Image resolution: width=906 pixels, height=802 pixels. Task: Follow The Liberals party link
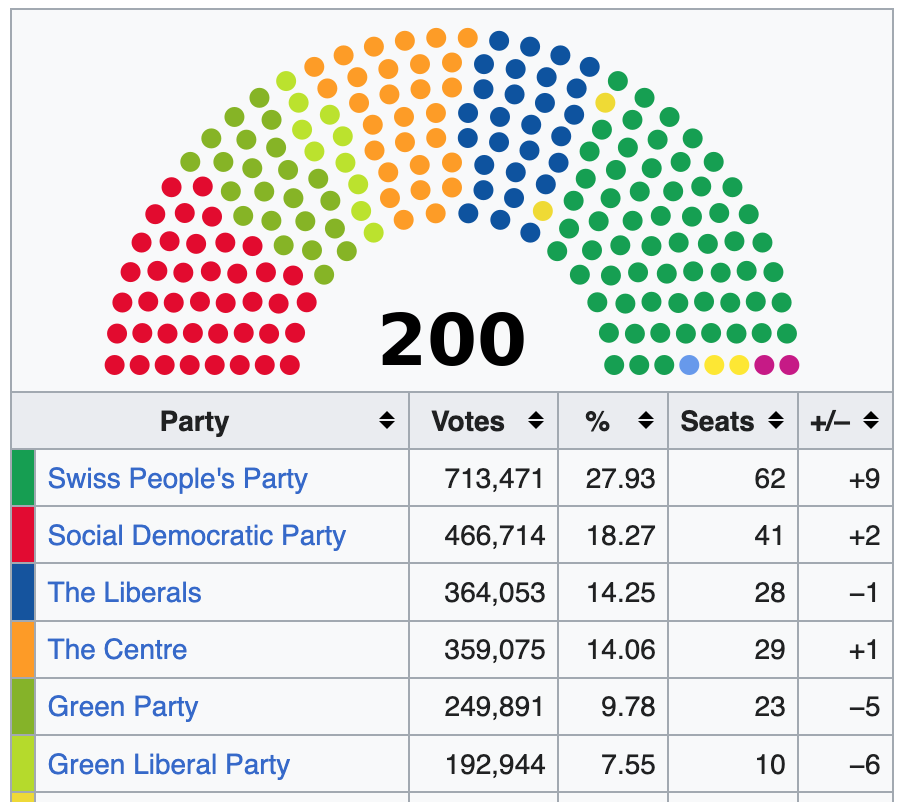(x=124, y=592)
